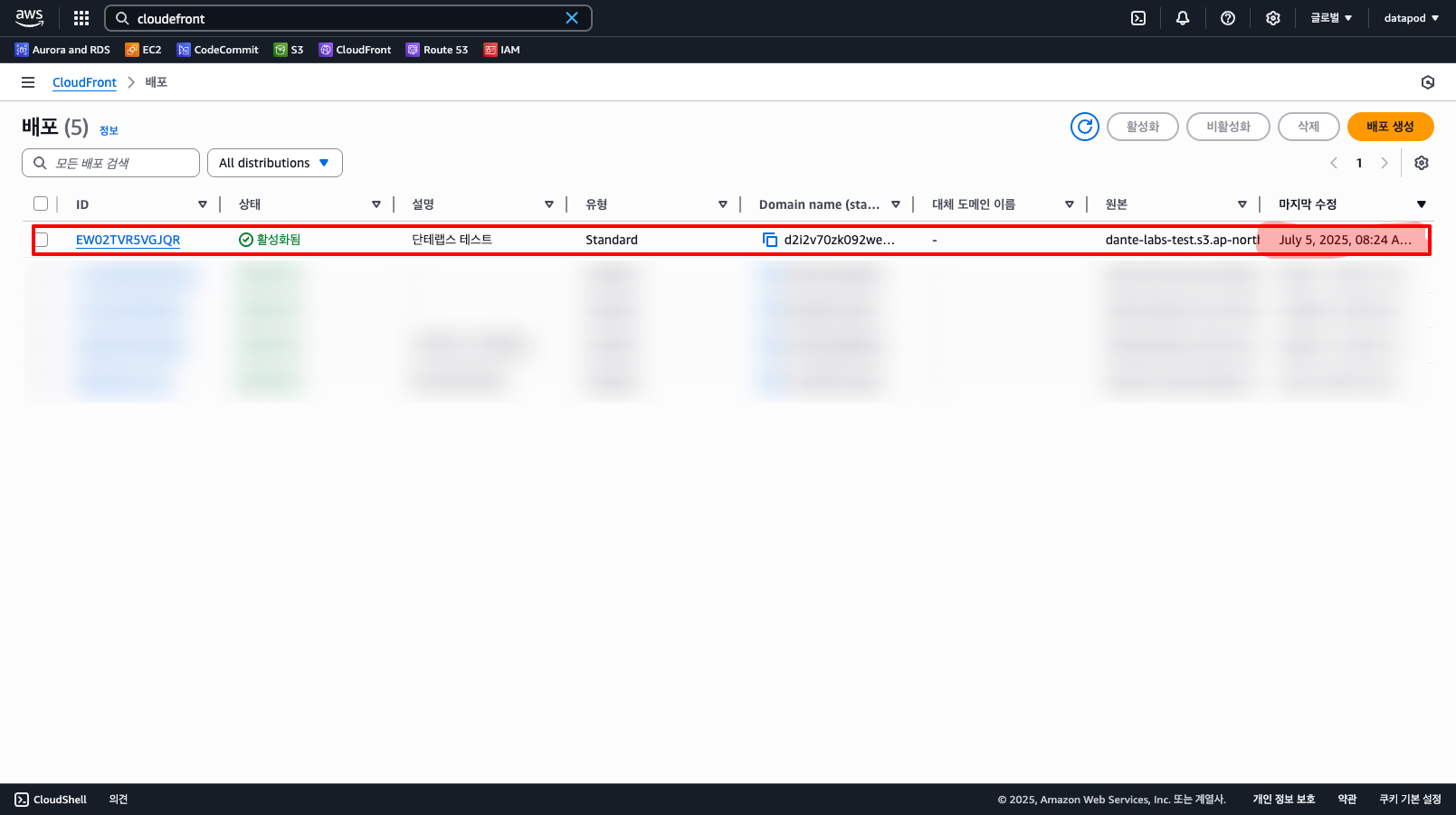Go to next page arrow
Viewport: 1456px width, 815px height.
click(x=1385, y=163)
